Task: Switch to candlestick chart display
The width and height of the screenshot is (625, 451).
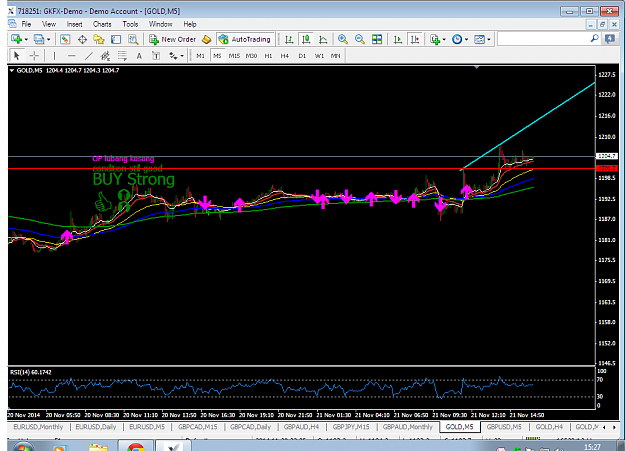Action: (306, 39)
